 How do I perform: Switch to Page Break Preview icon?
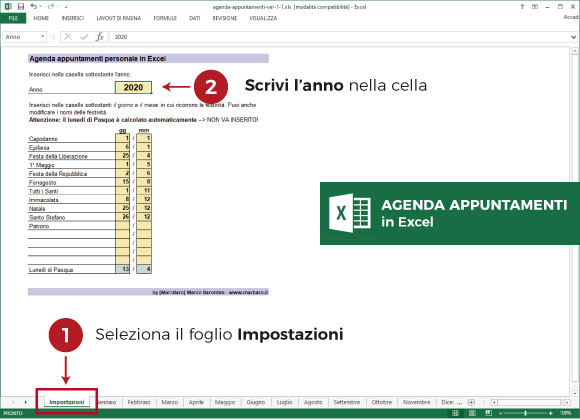(x=489, y=413)
